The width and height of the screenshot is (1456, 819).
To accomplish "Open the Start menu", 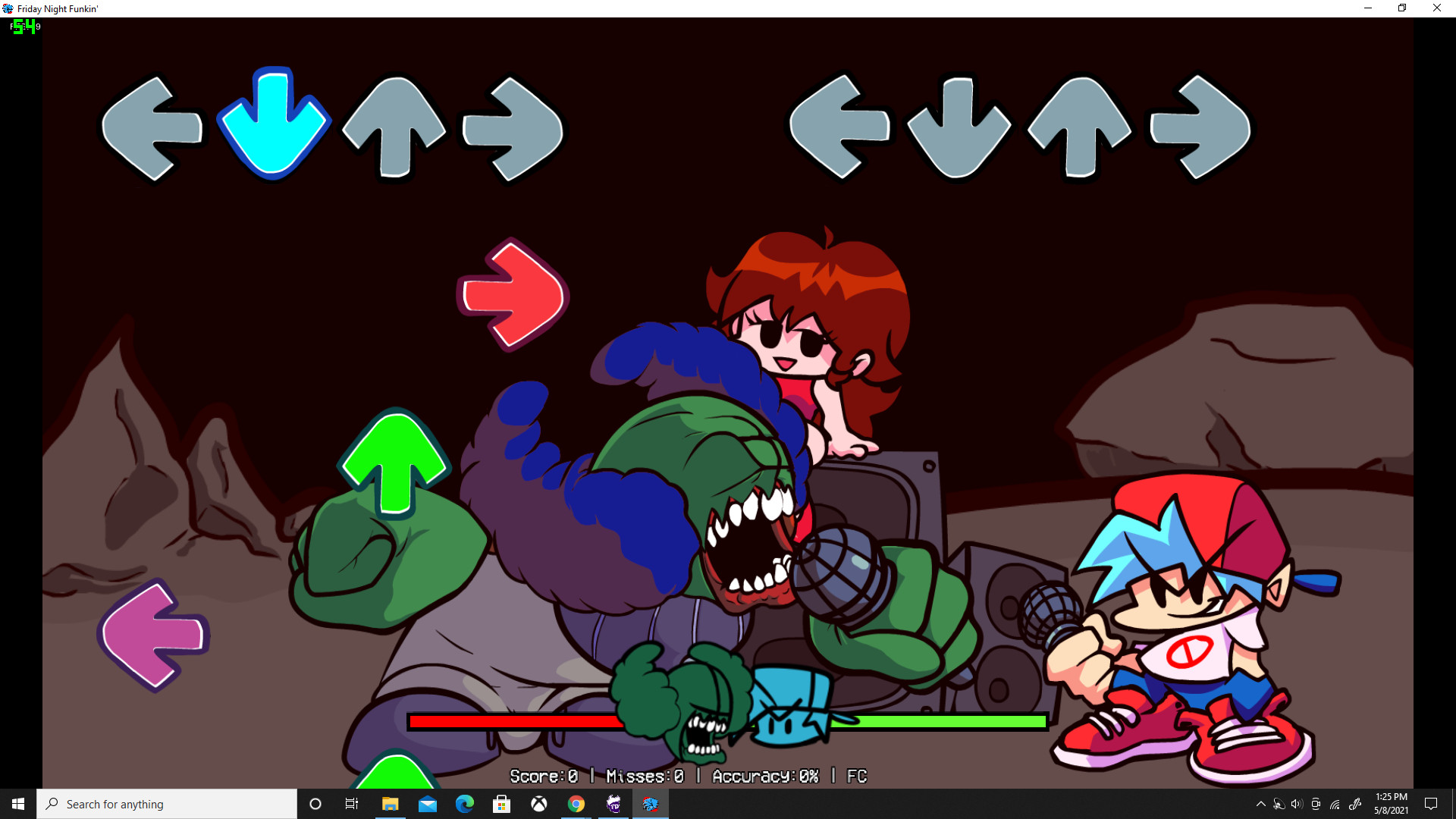I will pyautogui.click(x=17, y=804).
